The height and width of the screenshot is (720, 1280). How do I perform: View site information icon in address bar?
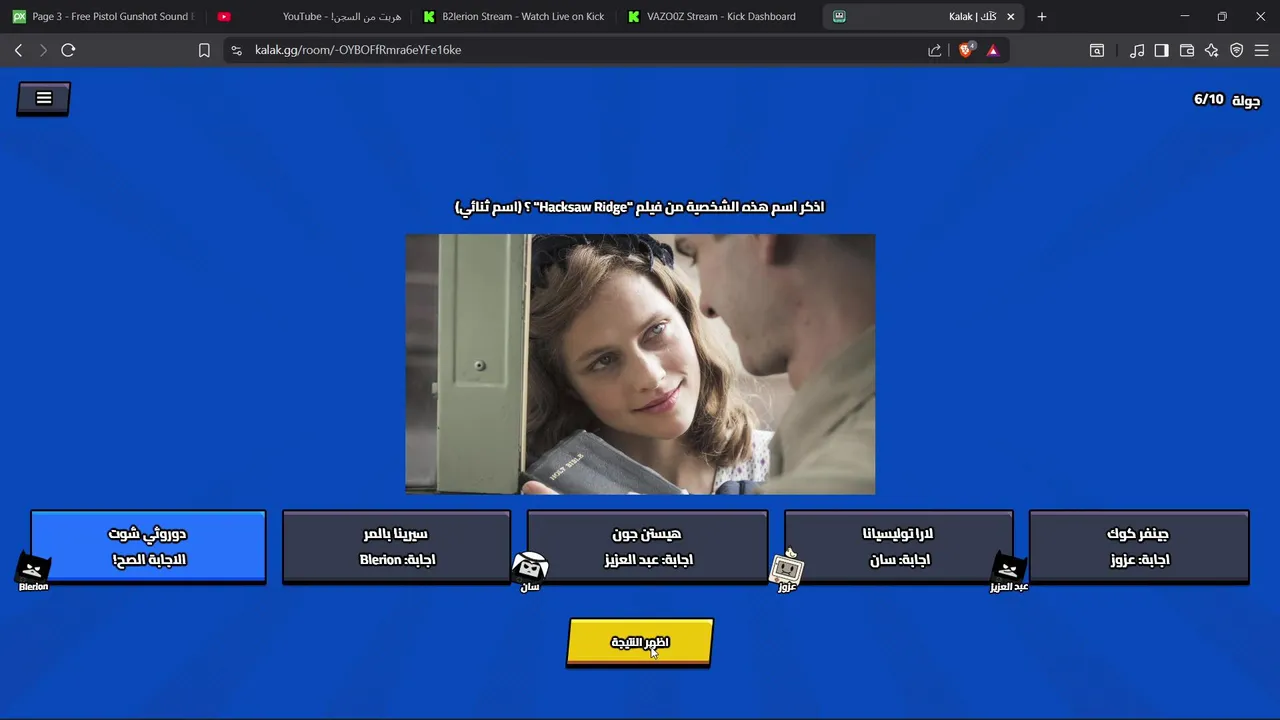(236, 50)
